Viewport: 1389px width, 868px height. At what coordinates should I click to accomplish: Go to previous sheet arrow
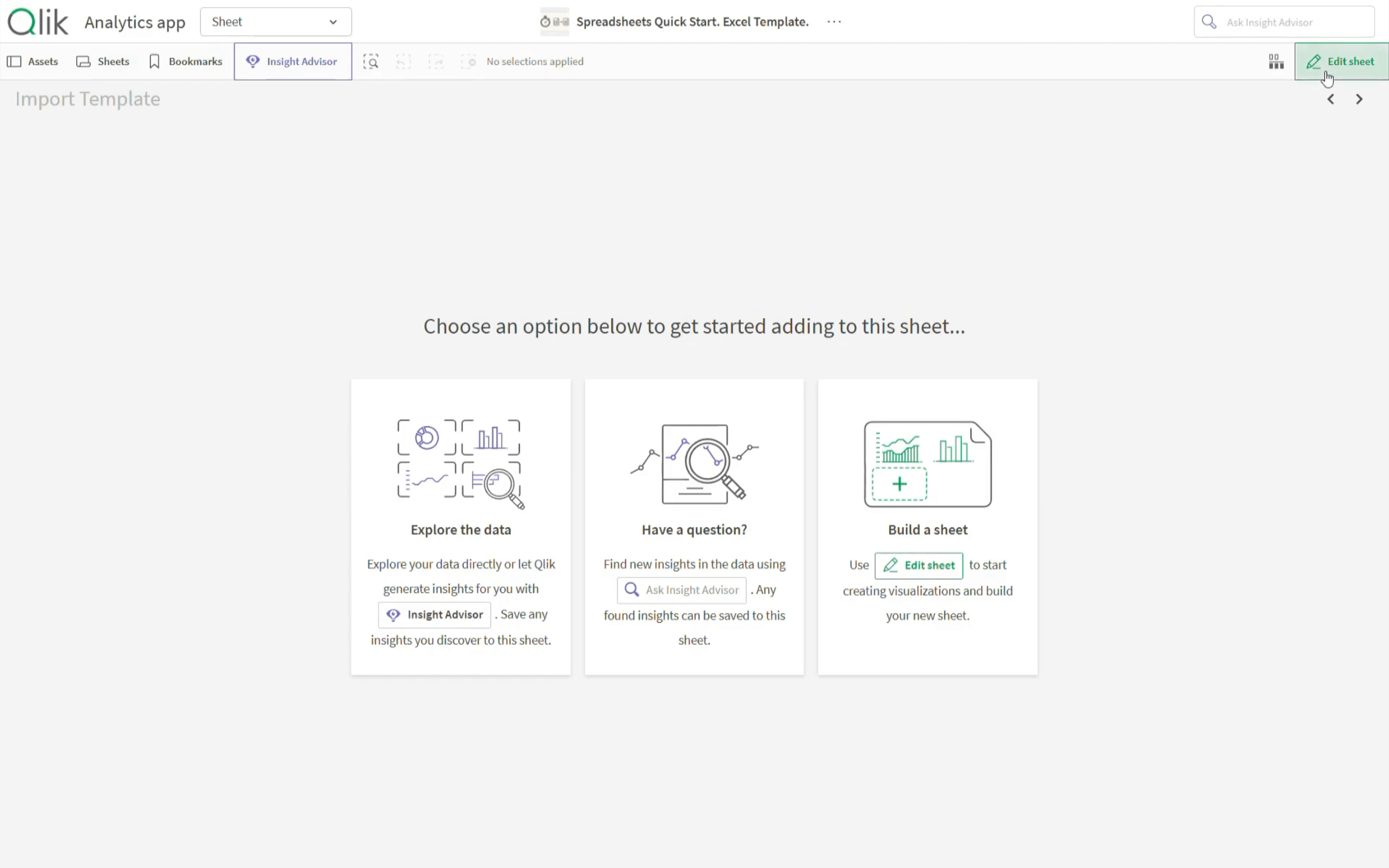point(1330,99)
